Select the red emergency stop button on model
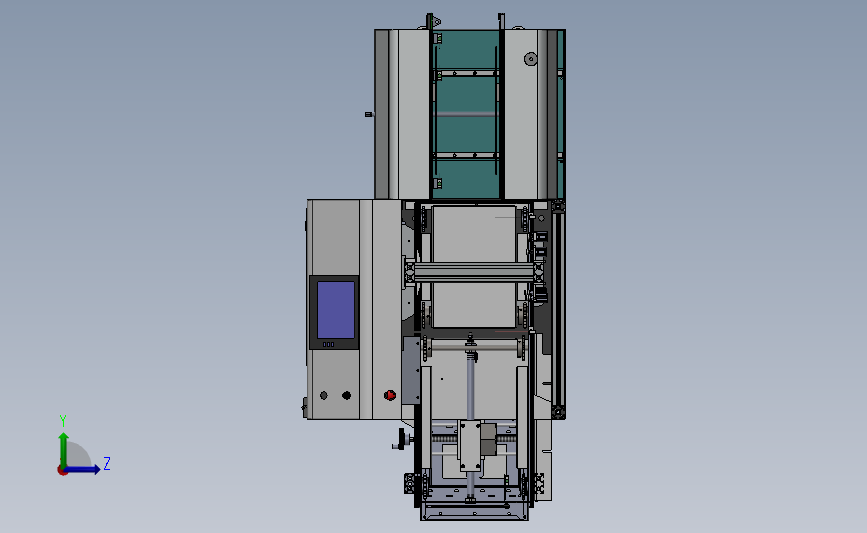The image size is (867, 533). pyautogui.click(x=390, y=395)
